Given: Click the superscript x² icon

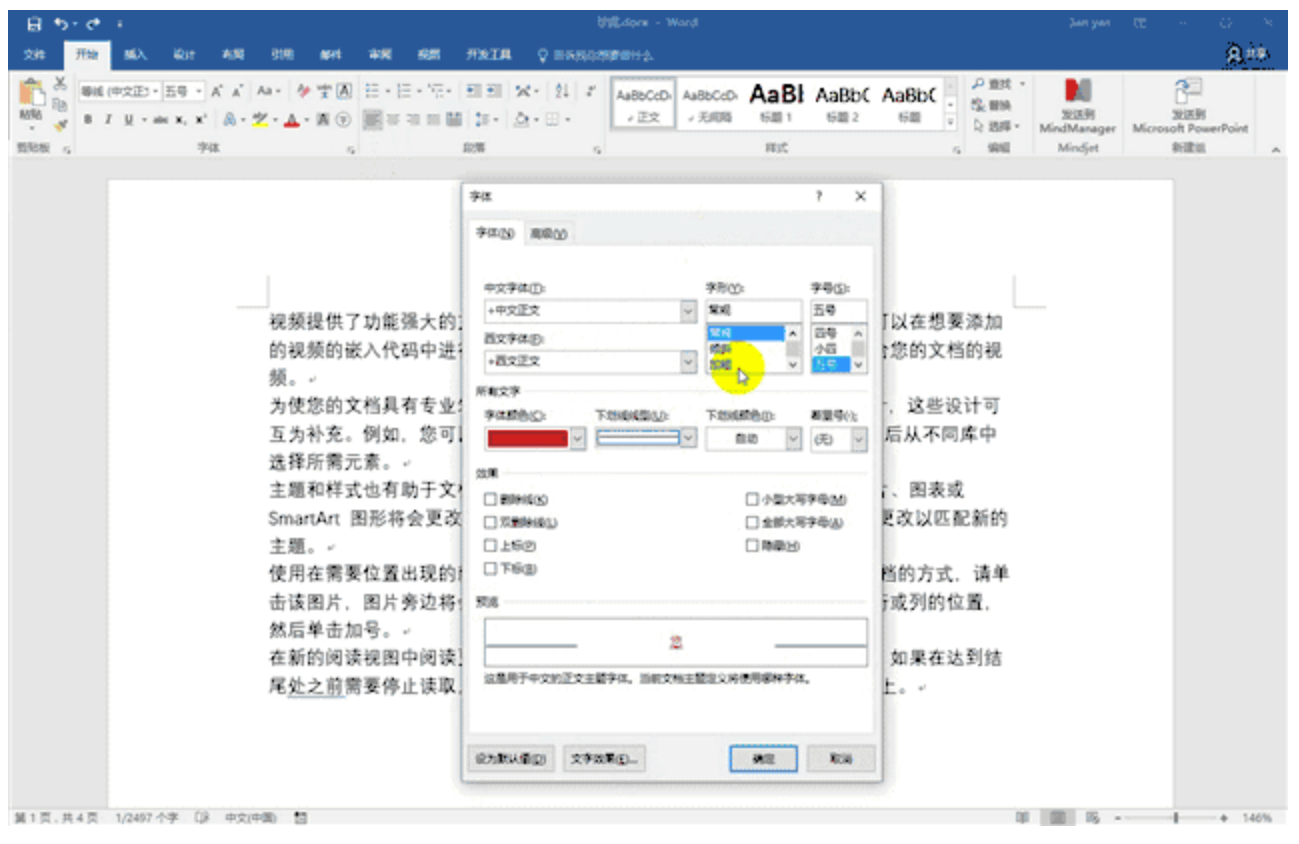Looking at the screenshot, I should coord(201,119).
